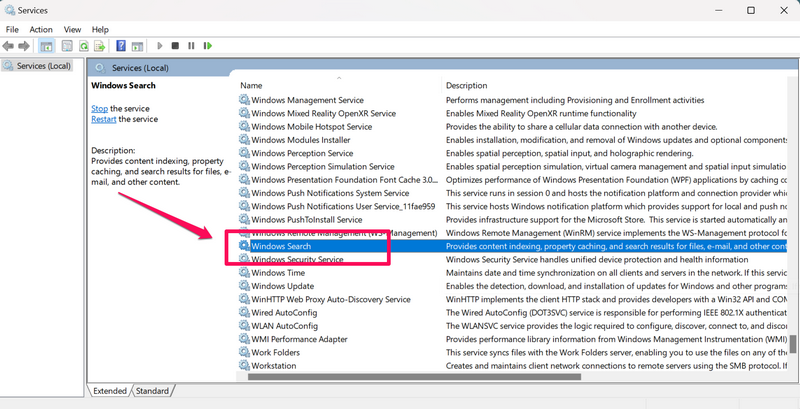Screen dimensions: 800x409
Task: Click the Start Service play icon
Action: click(x=158, y=46)
